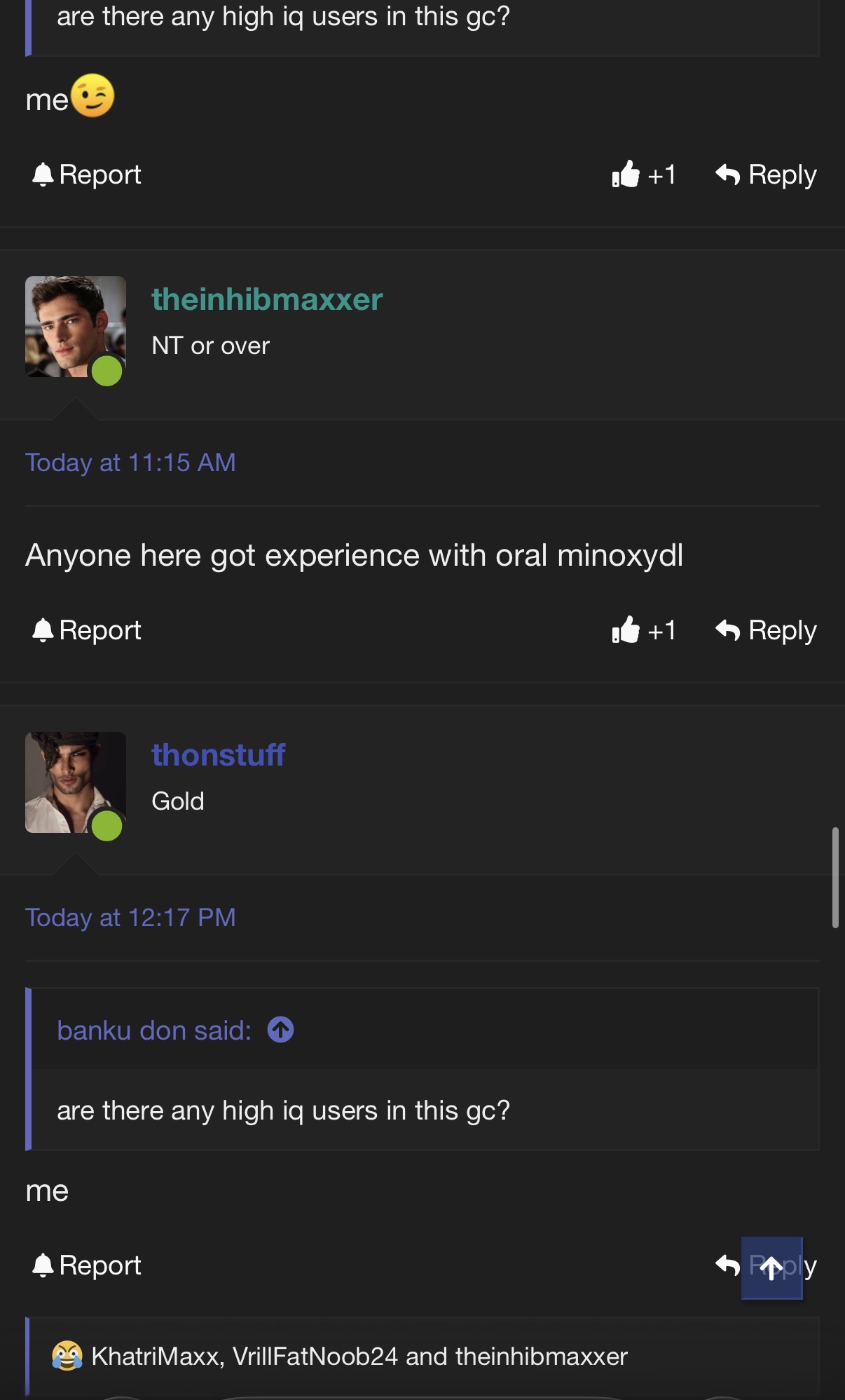Click the reply arrow on thonstuff's post
Screen dimensions: 845x1400
coord(727,1265)
